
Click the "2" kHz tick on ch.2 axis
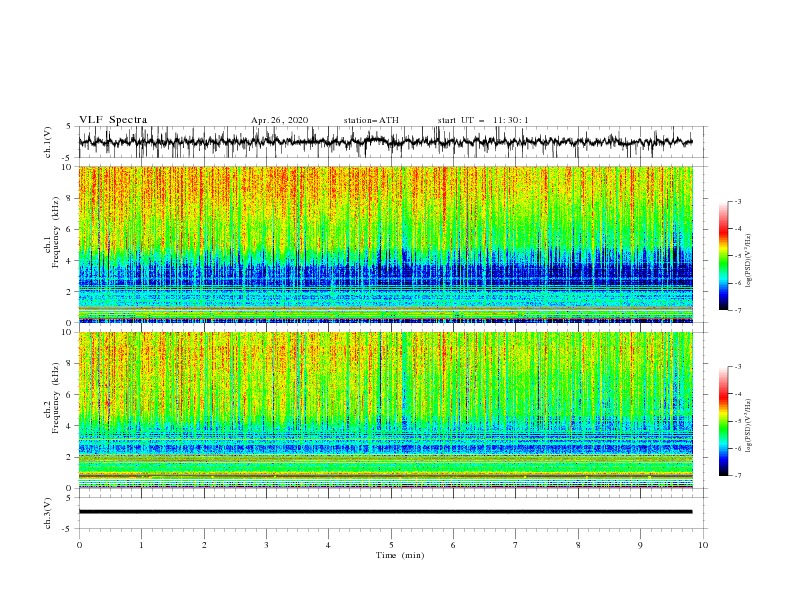tap(70, 457)
